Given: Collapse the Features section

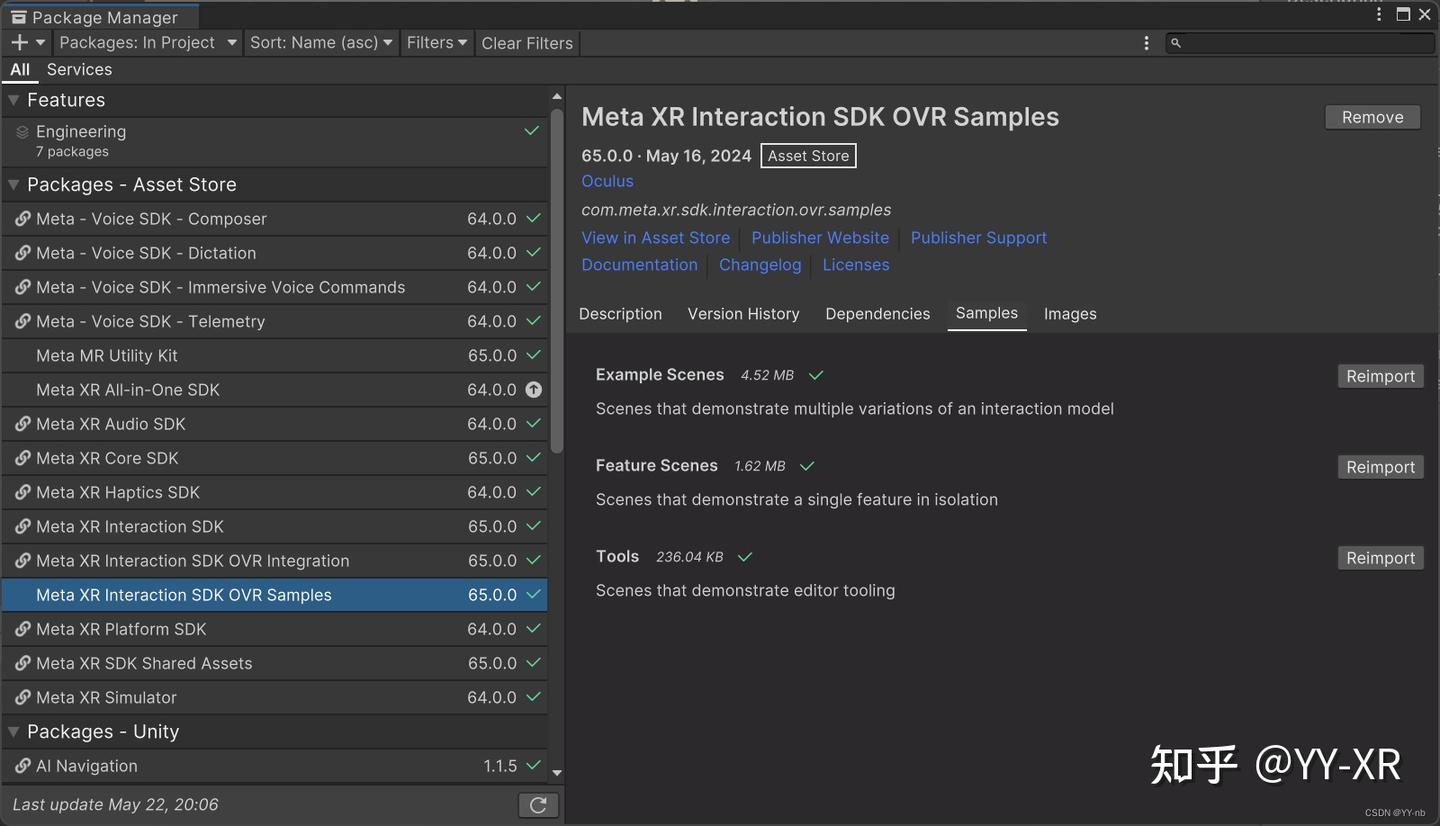Looking at the screenshot, I should [14, 100].
